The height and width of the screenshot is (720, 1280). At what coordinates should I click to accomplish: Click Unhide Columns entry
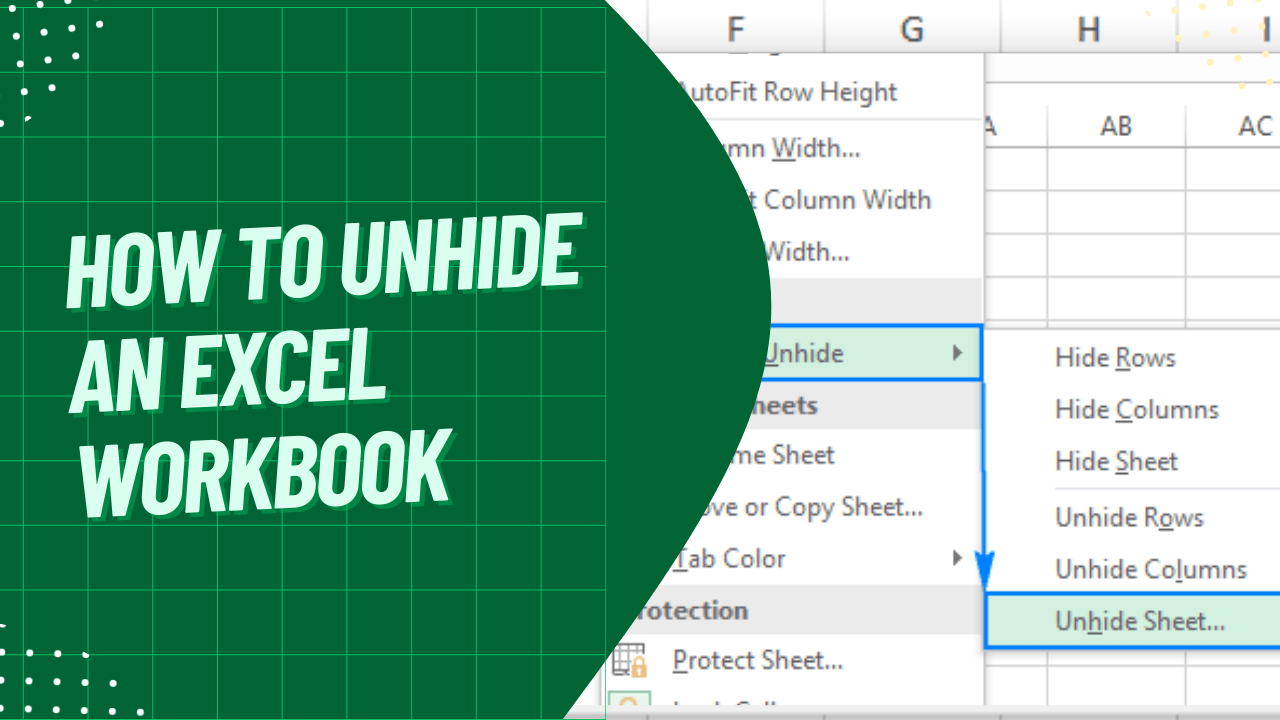tap(1151, 569)
